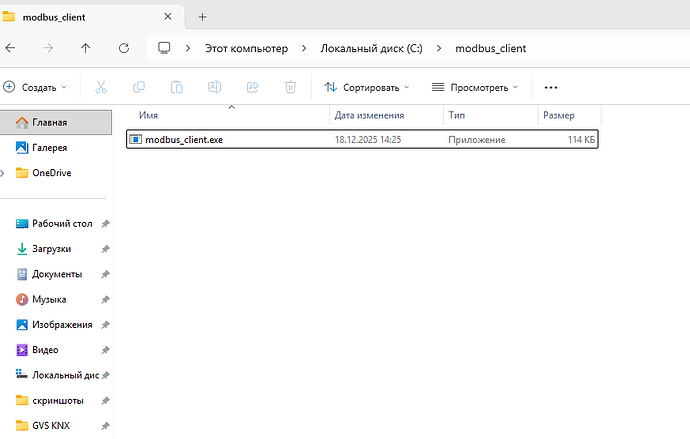Screen dimensions: 690x439
Task: Refresh the current folder view
Action: coord(124,48)
